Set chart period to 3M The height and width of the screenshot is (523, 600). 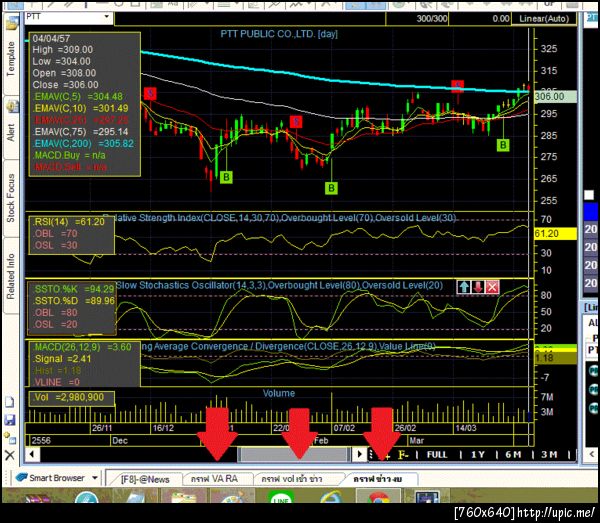(x=549, y=455)
